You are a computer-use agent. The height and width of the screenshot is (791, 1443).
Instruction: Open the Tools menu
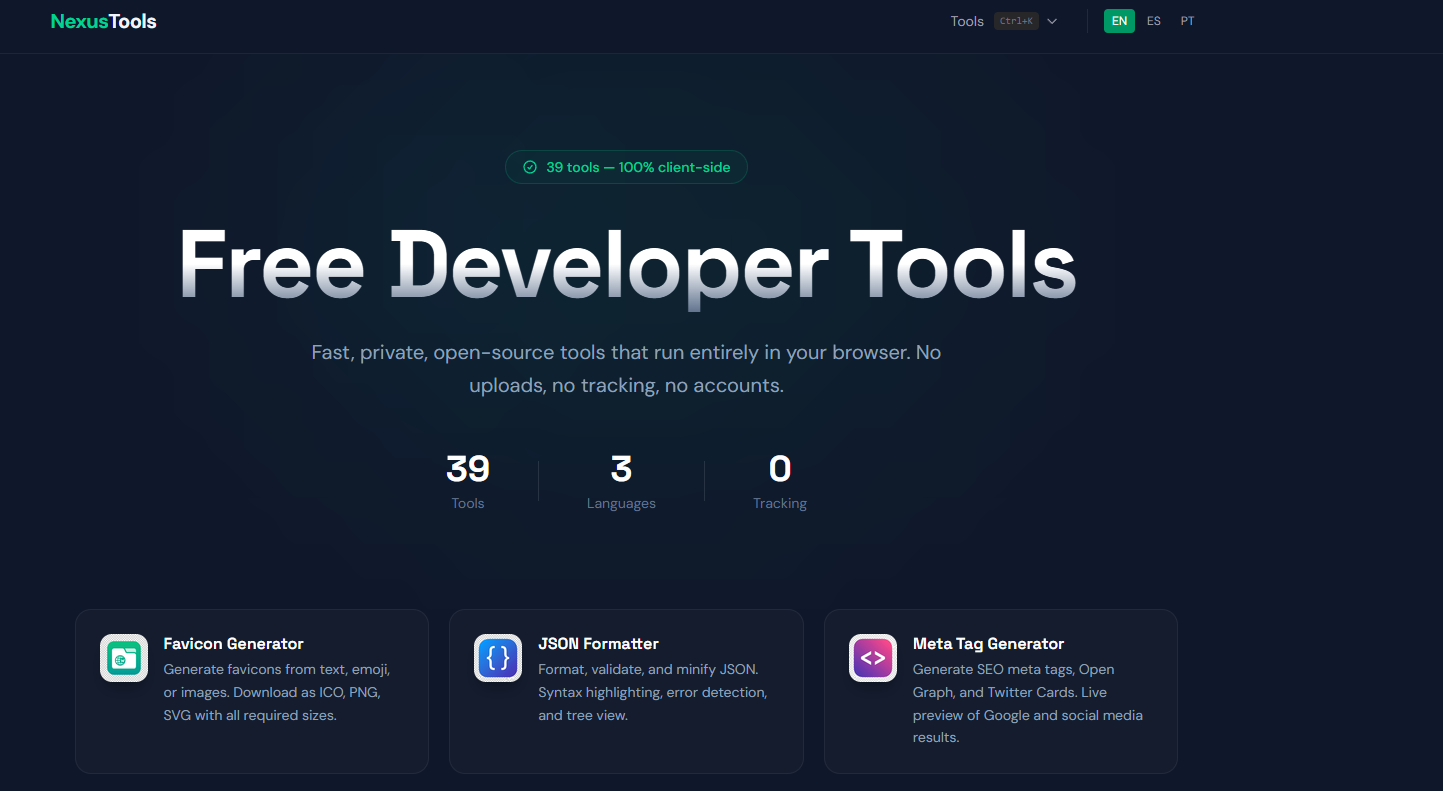[967, 21]
